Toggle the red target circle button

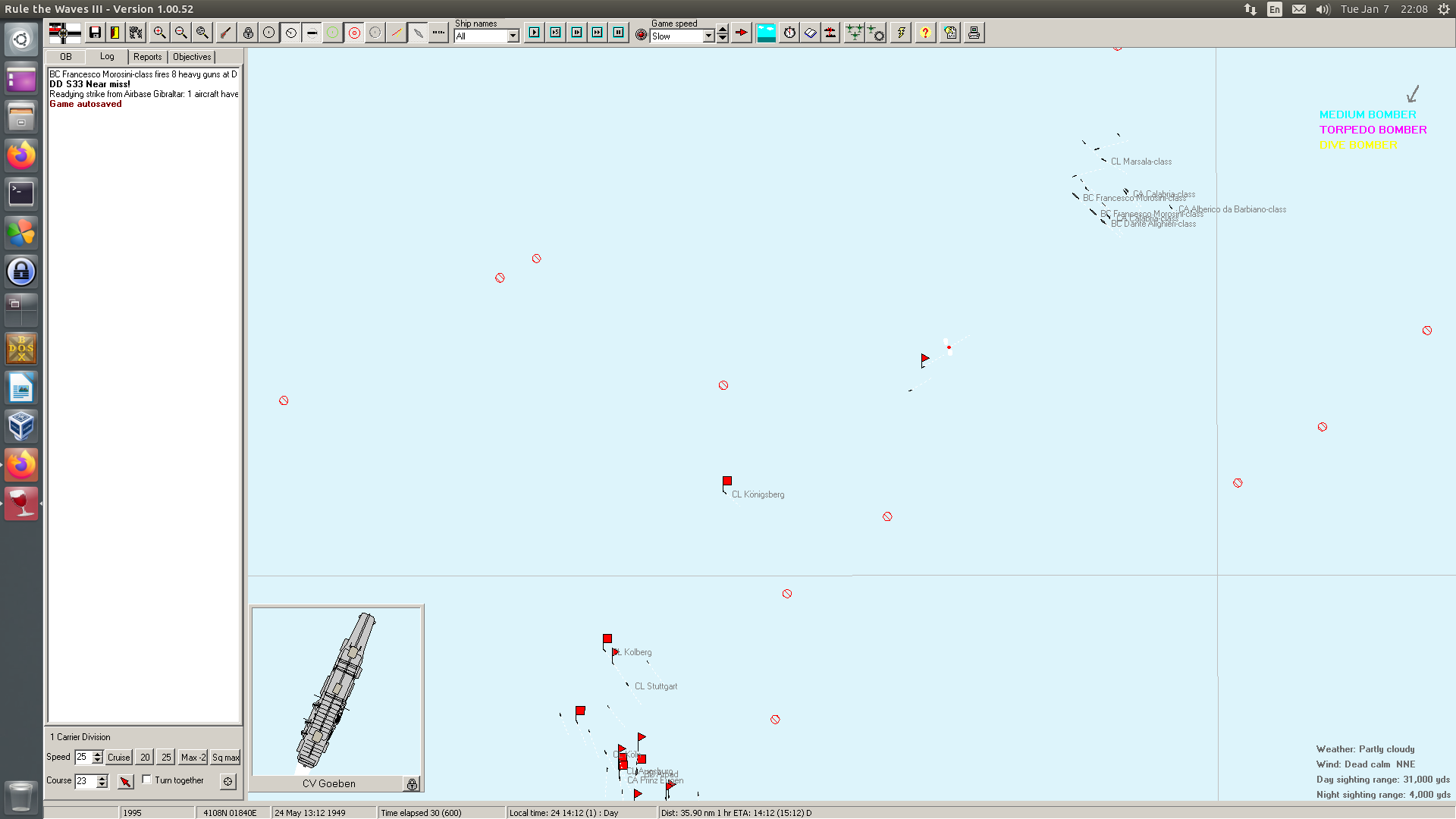(354, 33)
